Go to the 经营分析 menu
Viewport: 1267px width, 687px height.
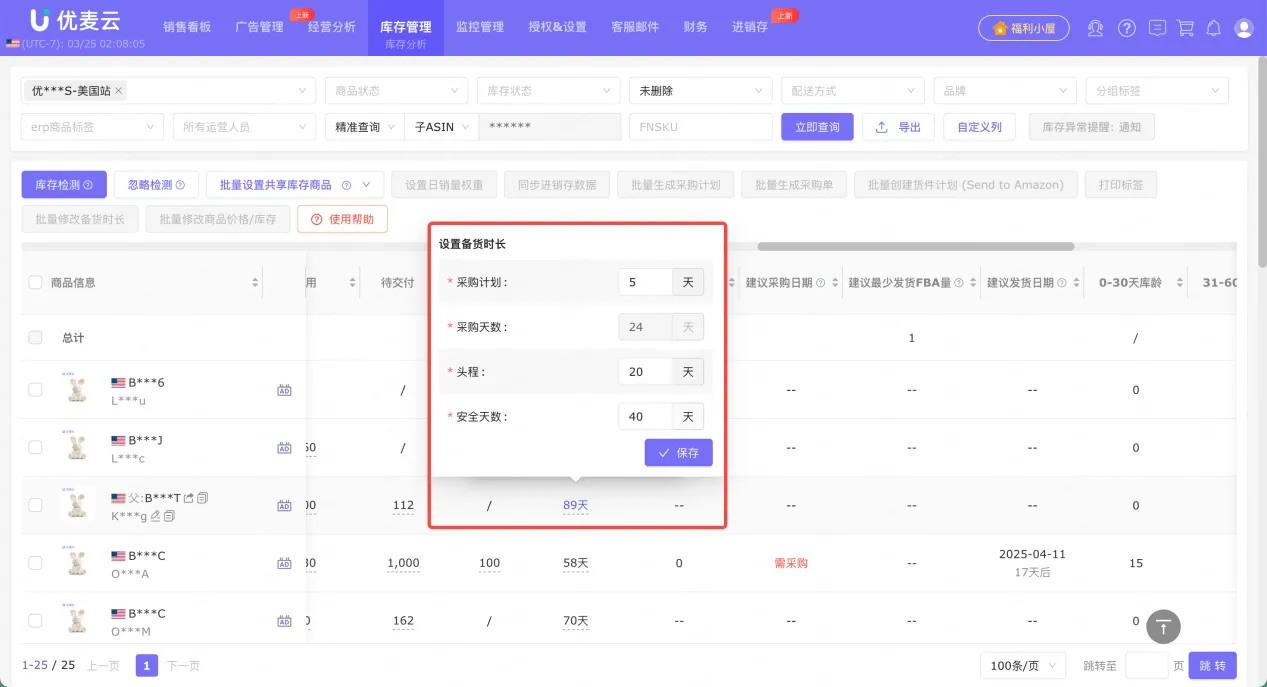click(332, 27)
